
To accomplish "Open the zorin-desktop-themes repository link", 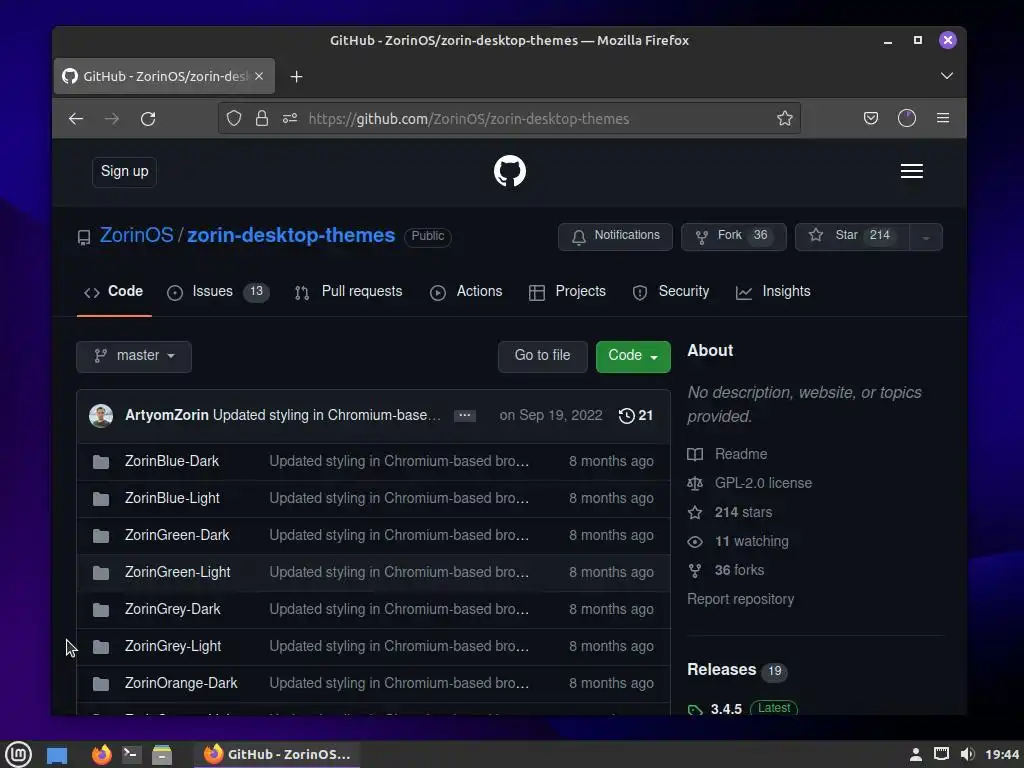I will 291,235.
